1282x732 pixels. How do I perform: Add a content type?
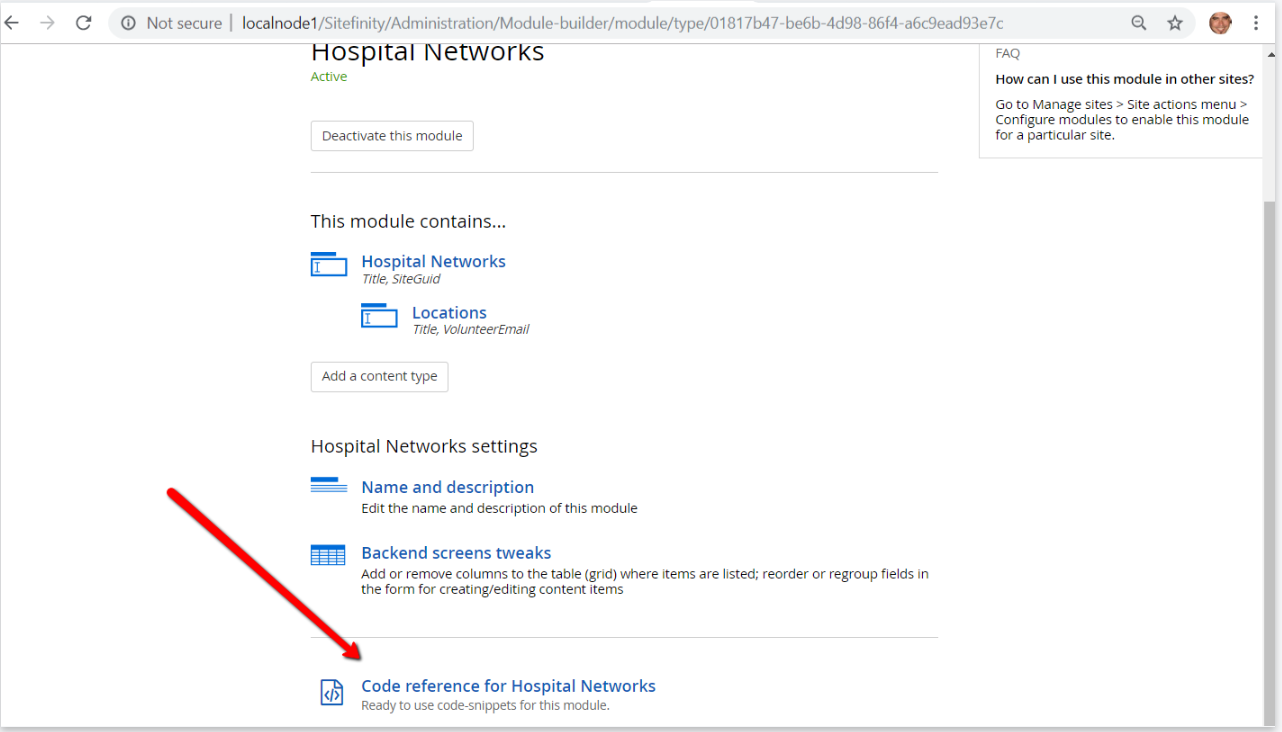click(380, 376)
